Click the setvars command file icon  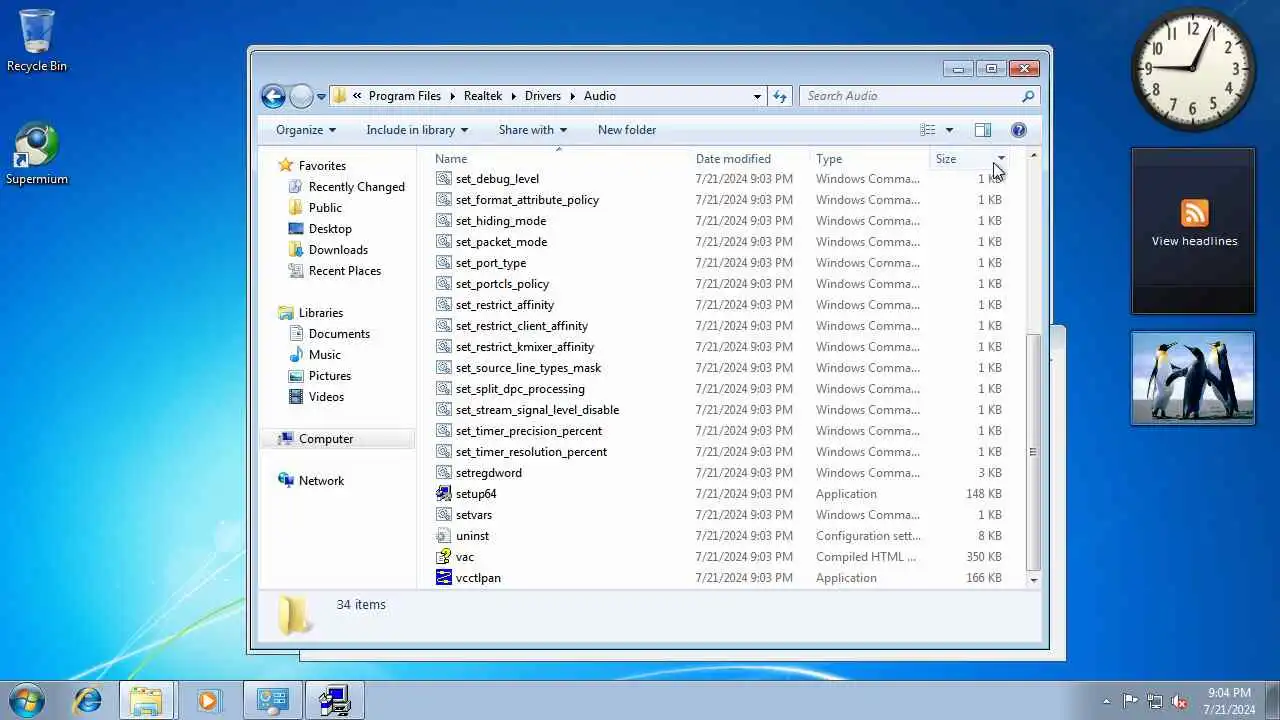444,515
